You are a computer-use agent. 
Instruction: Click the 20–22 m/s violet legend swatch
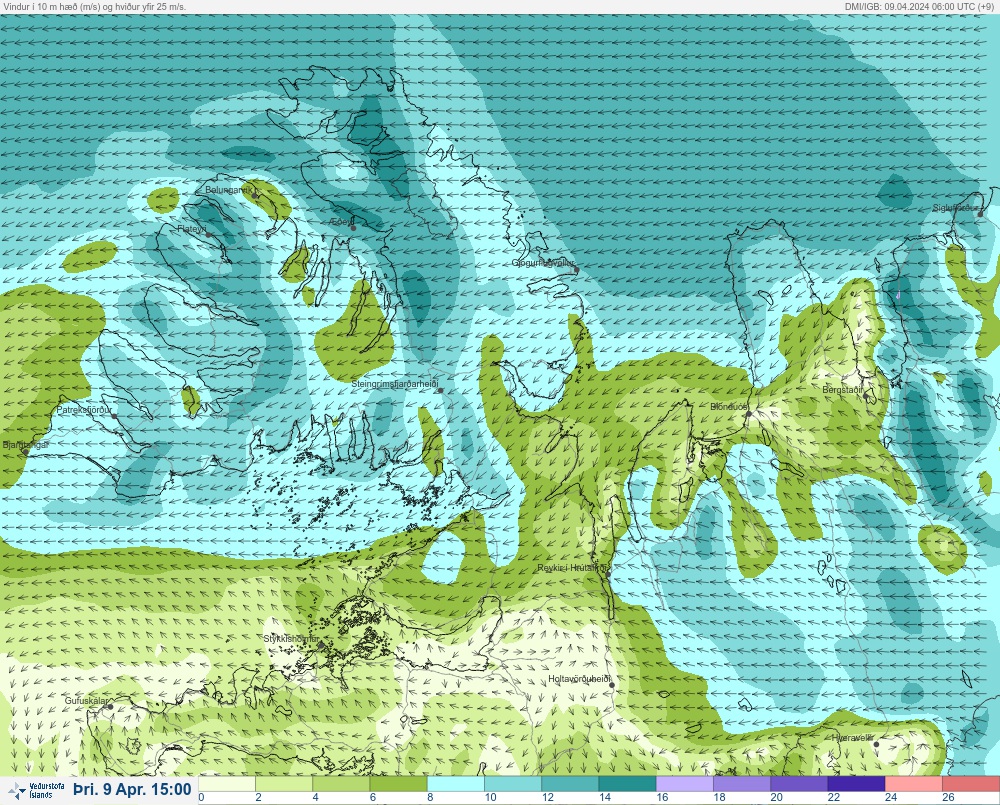tap(799, 783)
